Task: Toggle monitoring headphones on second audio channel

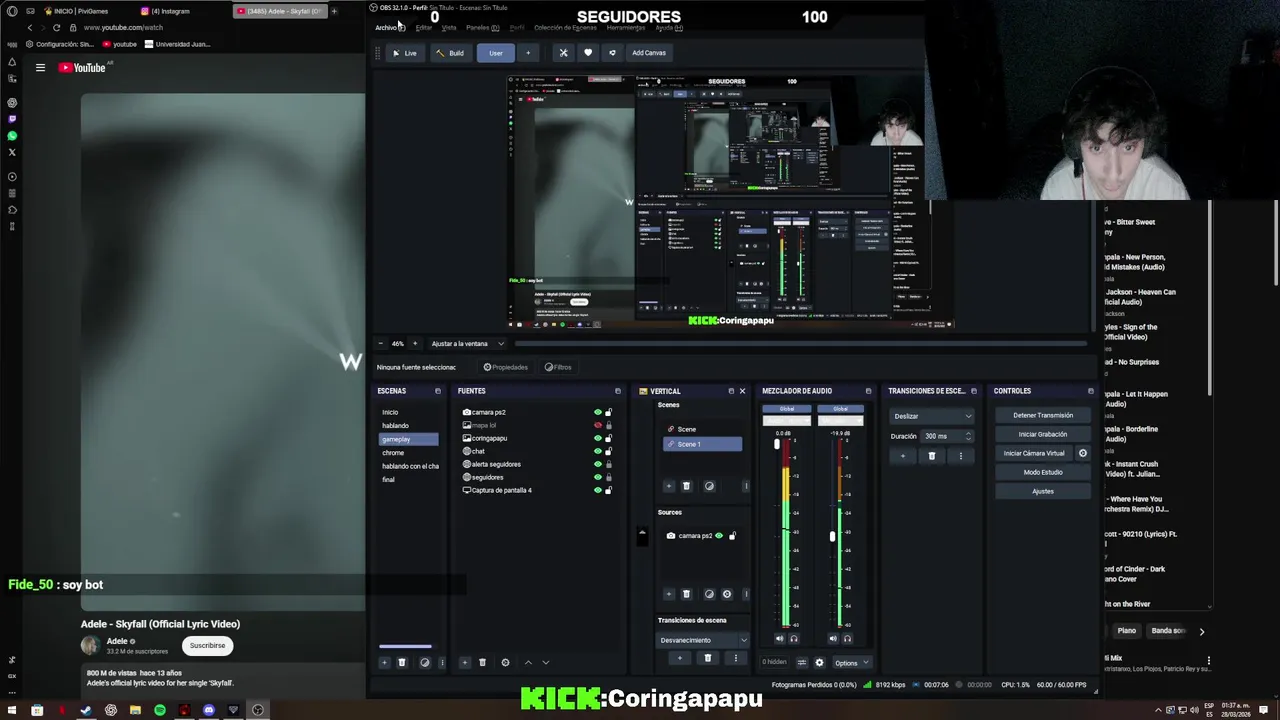Action: (847, 638)
